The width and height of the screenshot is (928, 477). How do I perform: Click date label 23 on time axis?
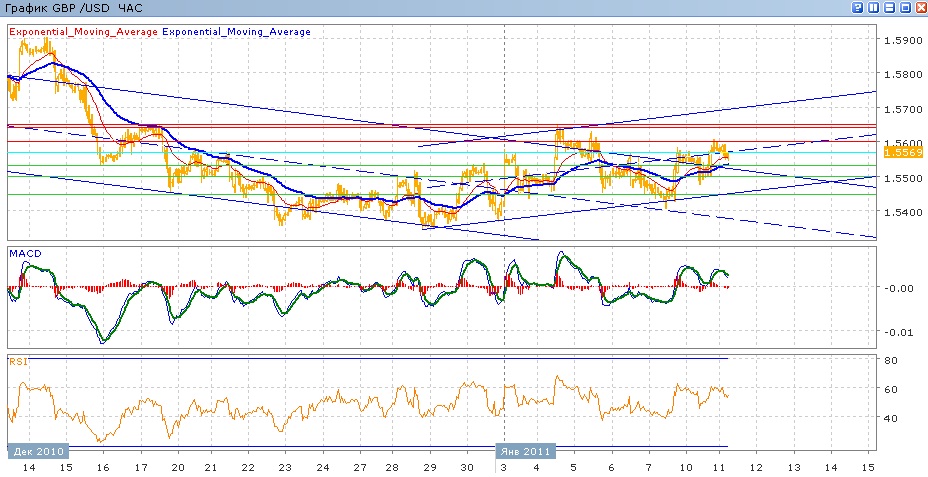click(285, 467)
